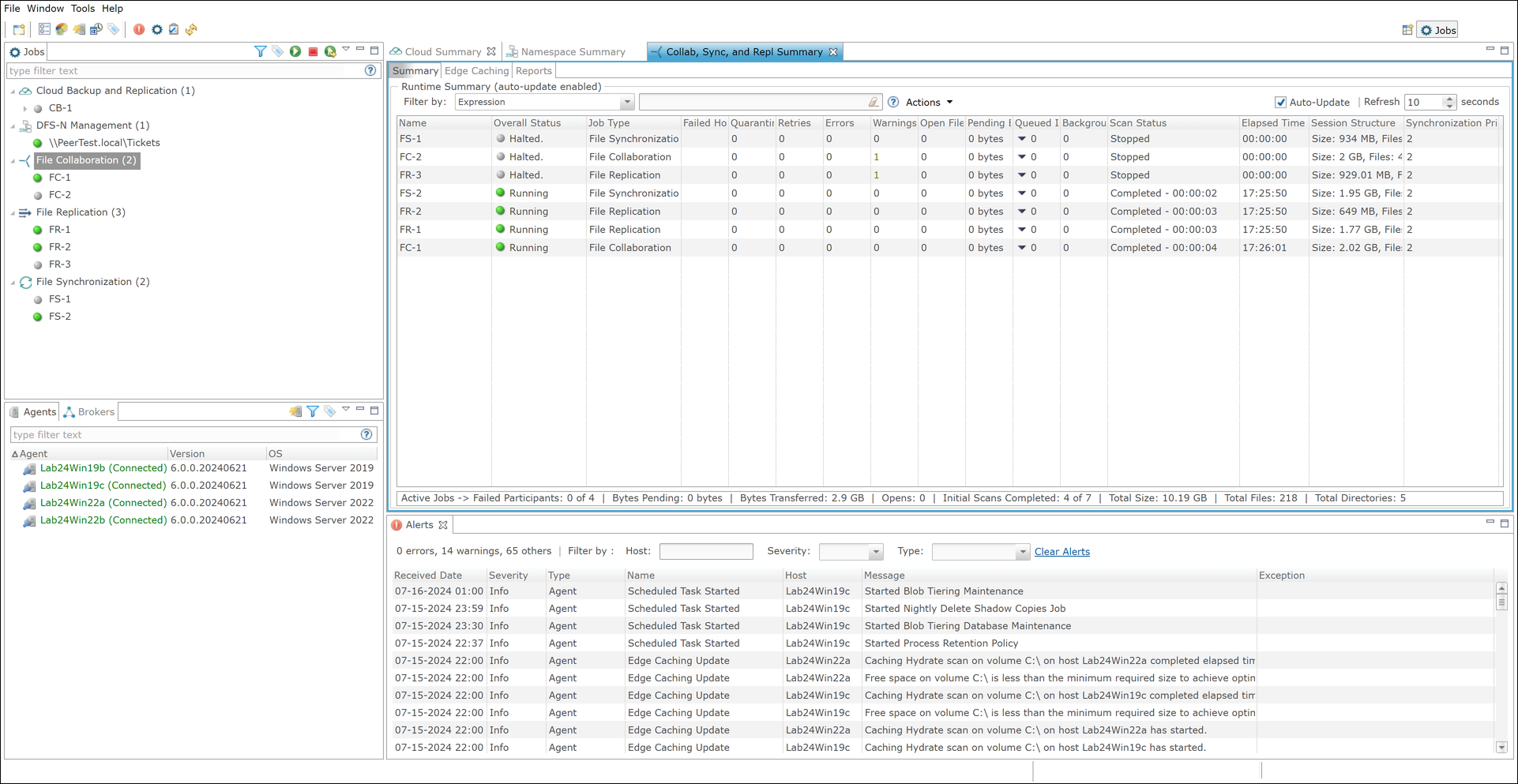Click the red stop button in the Jobs panel
The image size is (1518, 784).
pyautogui.click(x=313, y=51)
